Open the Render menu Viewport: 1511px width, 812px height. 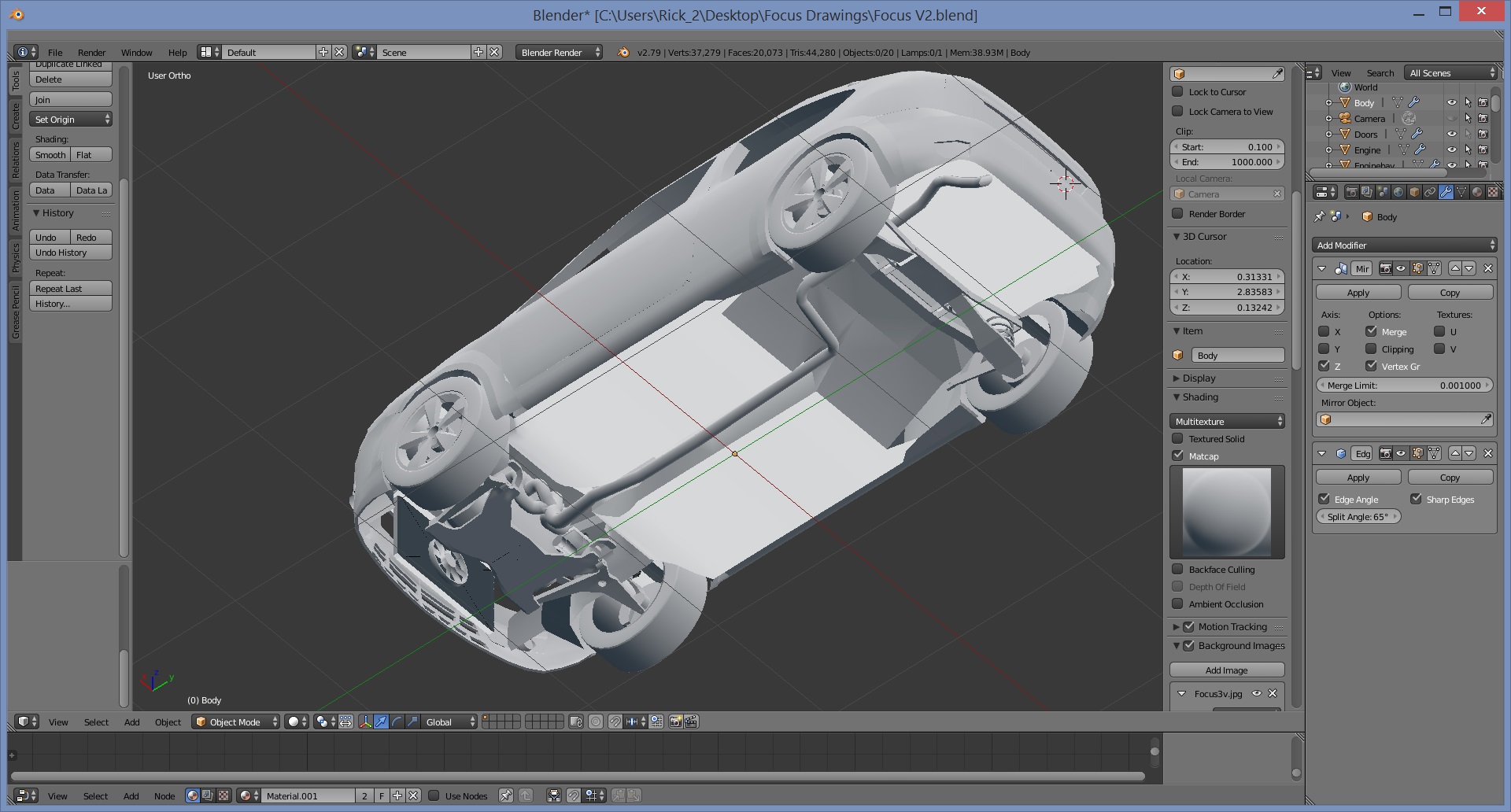[91, 52]
